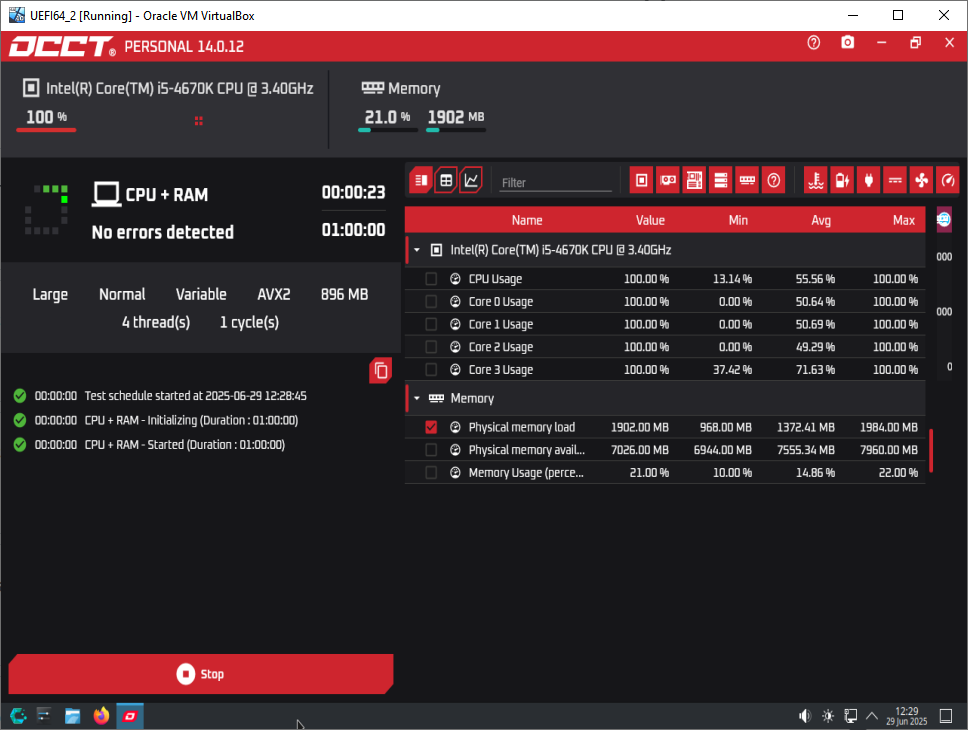Open OCCT help question mark icon

814,43
